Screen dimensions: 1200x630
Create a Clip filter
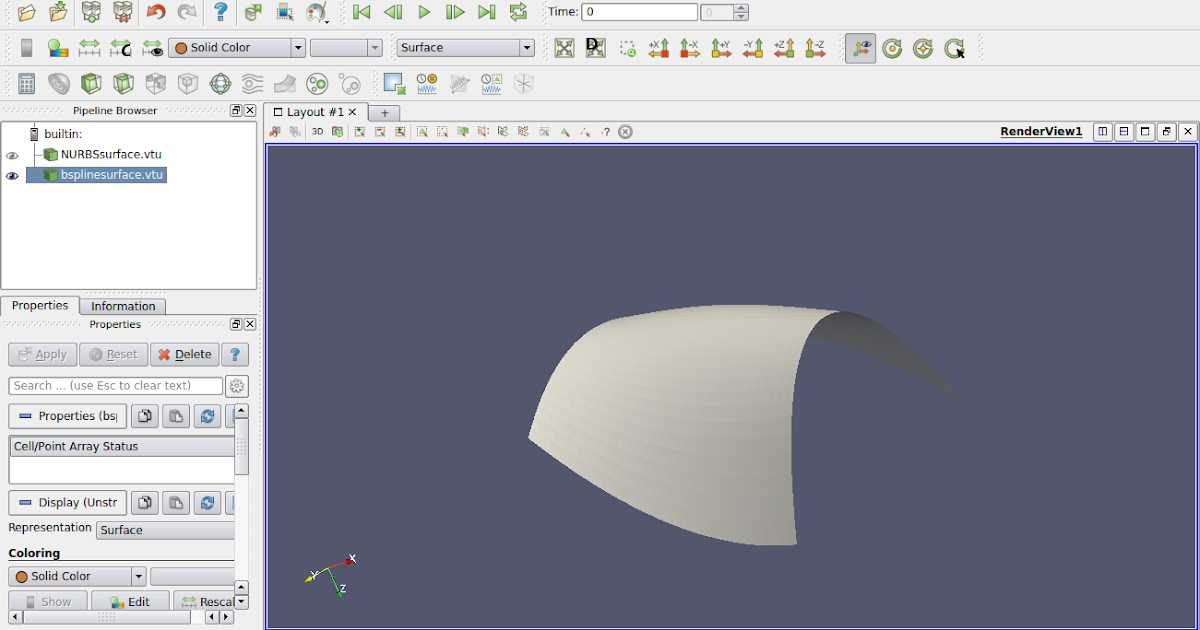90,84
